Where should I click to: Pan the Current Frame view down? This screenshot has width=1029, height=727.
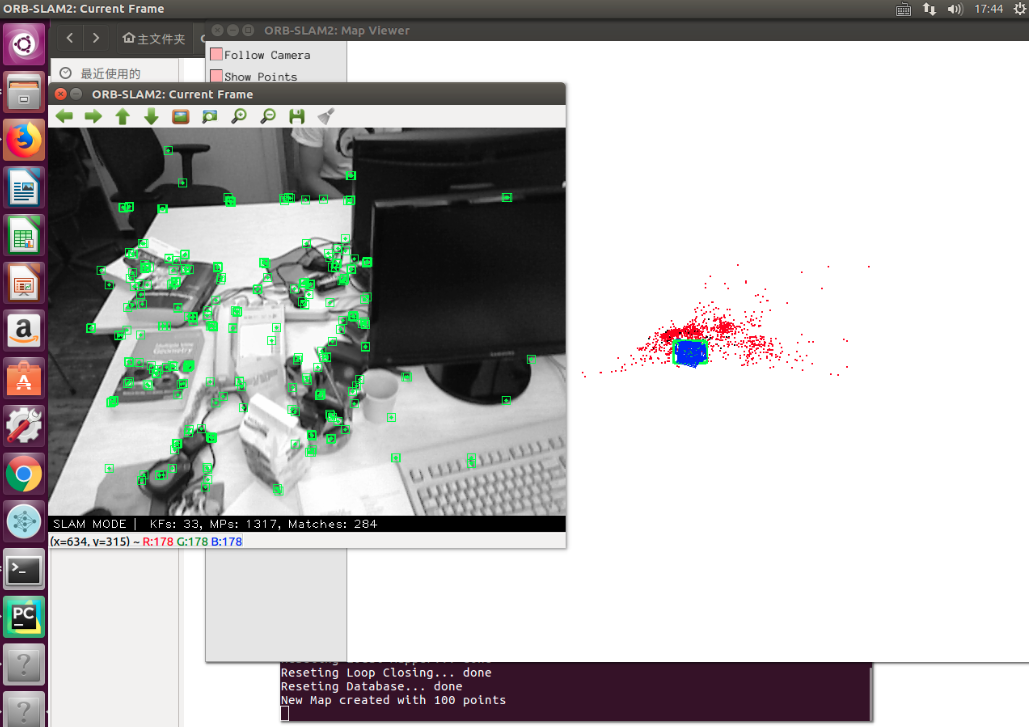point(151,116)
